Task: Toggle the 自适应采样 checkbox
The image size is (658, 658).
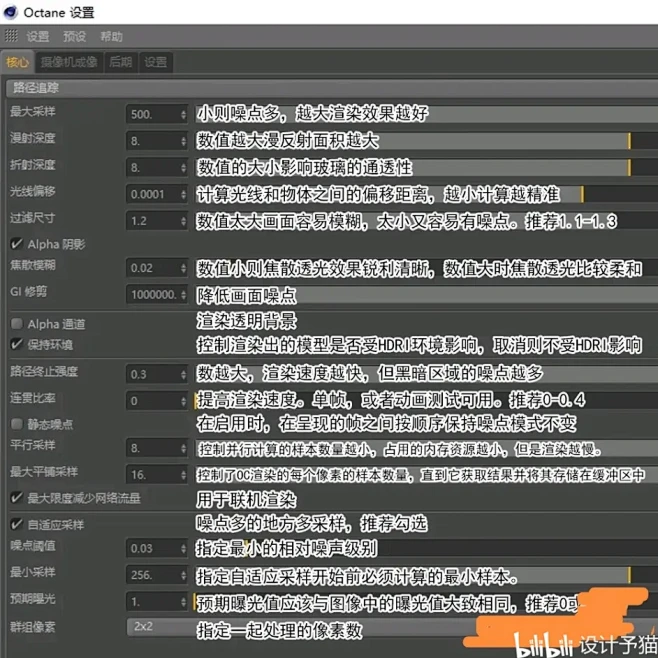Action: (15, 523)
